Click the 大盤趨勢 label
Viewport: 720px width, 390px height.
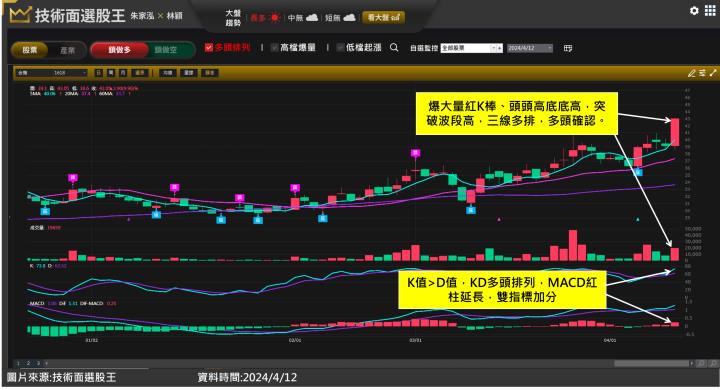(233, 18)
